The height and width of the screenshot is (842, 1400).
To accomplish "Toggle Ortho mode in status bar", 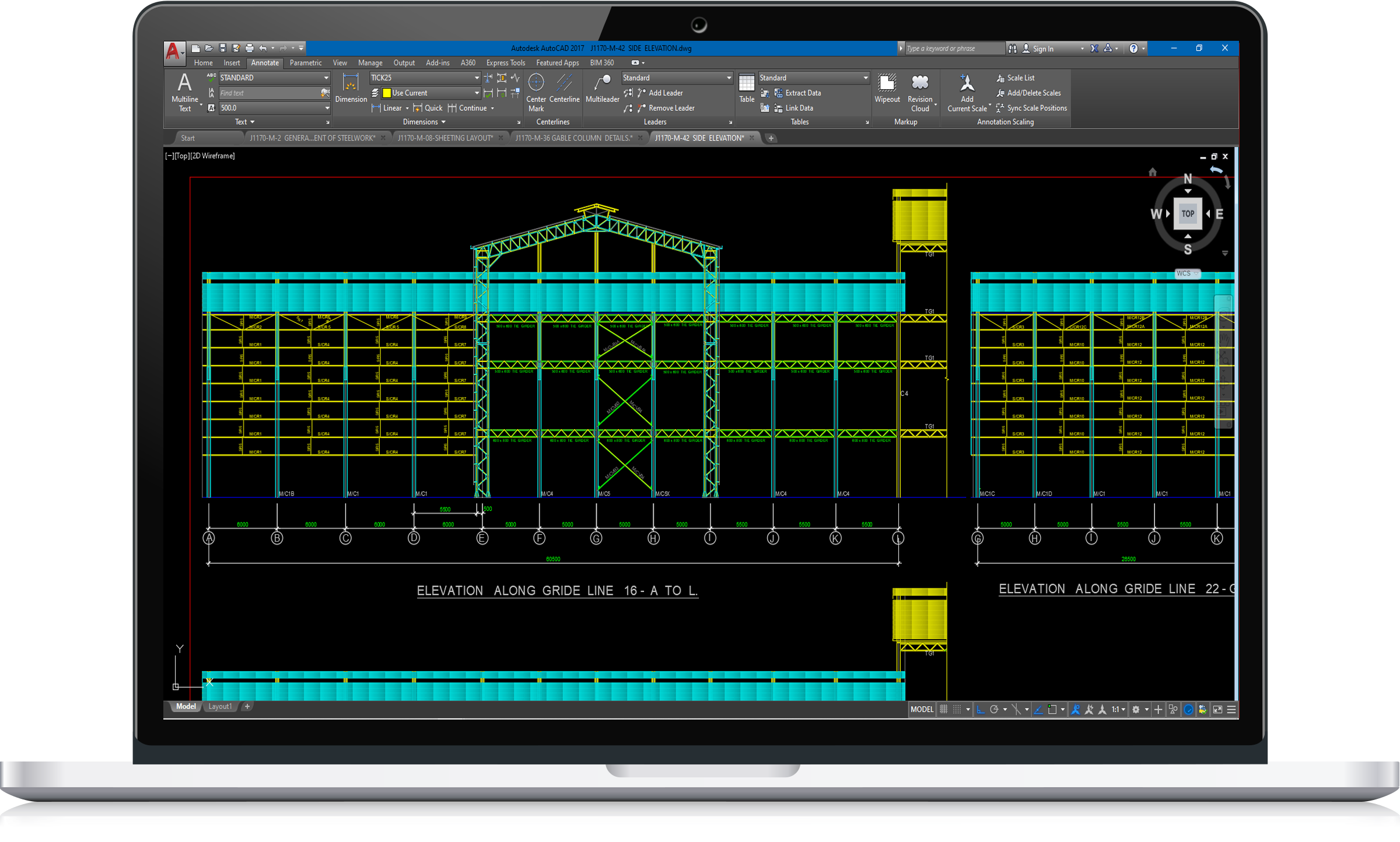I will click(x=980, y=710).
